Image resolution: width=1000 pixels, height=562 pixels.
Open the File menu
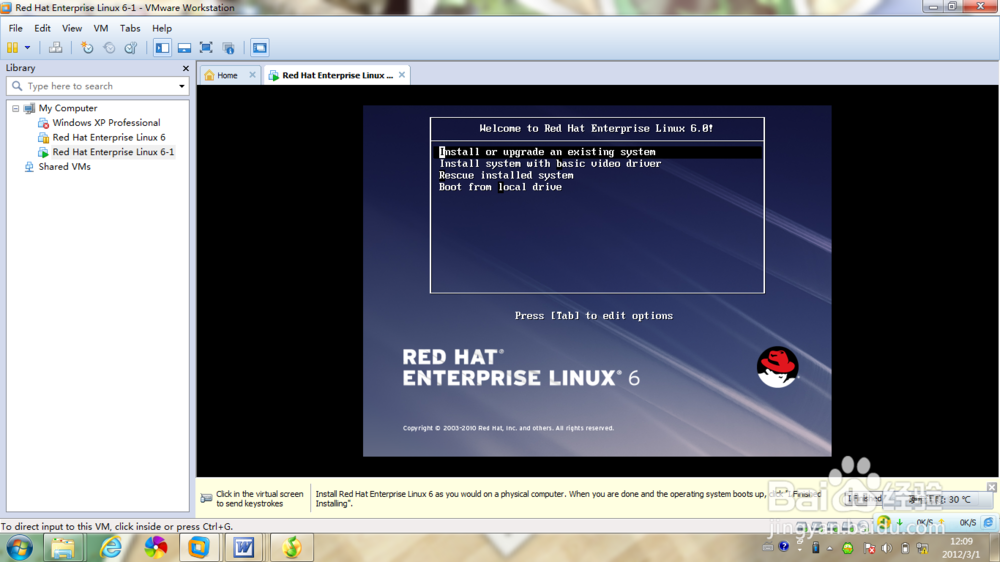[x=15, y=28]
